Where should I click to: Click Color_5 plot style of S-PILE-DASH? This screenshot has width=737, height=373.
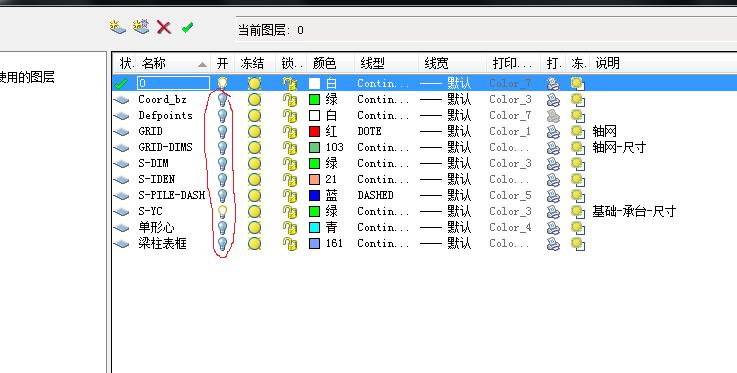coord(510,195)
